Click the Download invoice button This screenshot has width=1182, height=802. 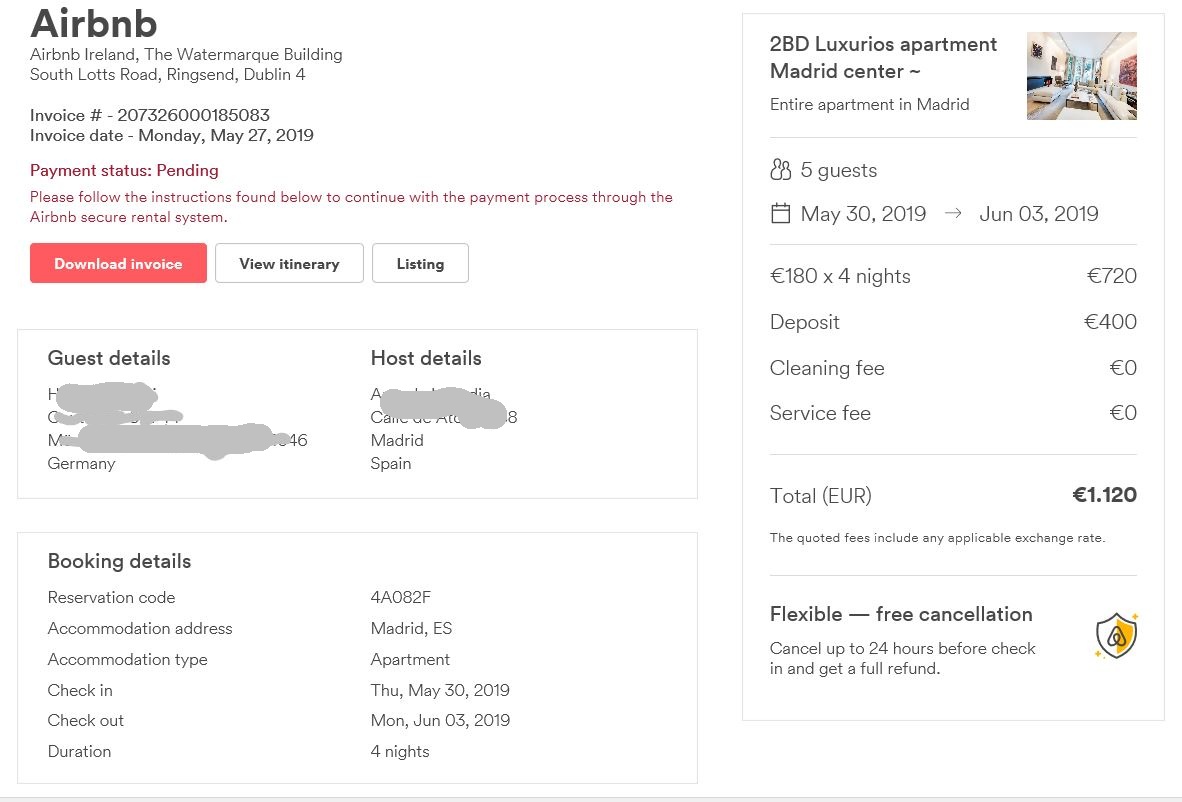pos(118,263)
